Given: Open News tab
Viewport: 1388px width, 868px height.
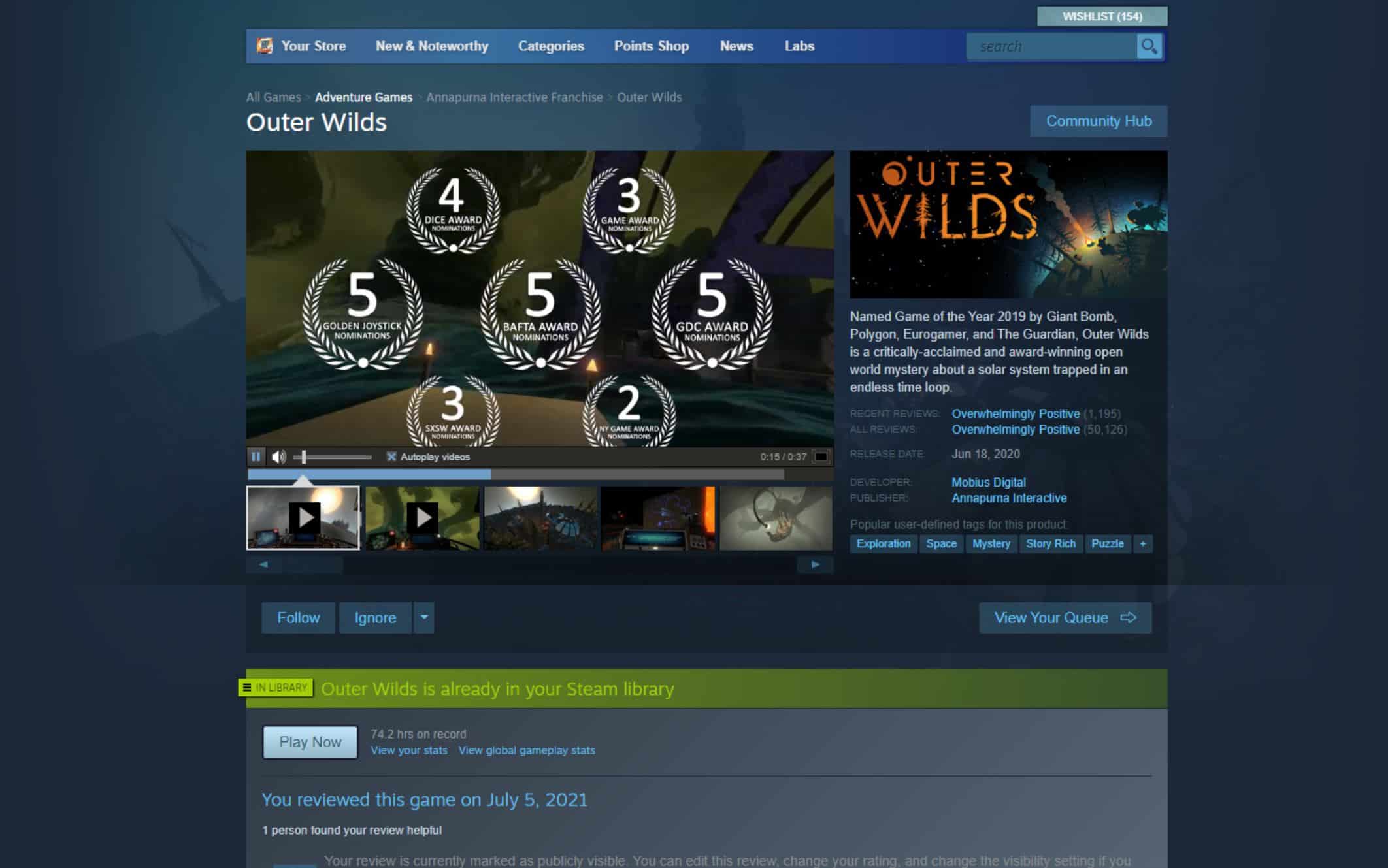Looking at the screenshot, I should point(736,46).
